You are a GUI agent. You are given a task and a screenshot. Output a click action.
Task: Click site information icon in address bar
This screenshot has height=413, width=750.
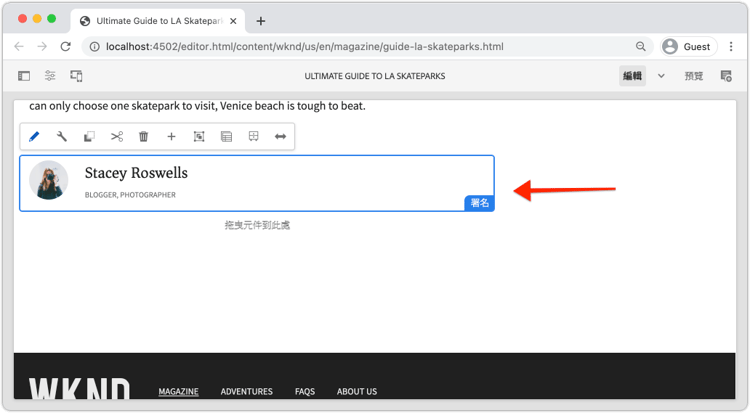click(95, 46)
